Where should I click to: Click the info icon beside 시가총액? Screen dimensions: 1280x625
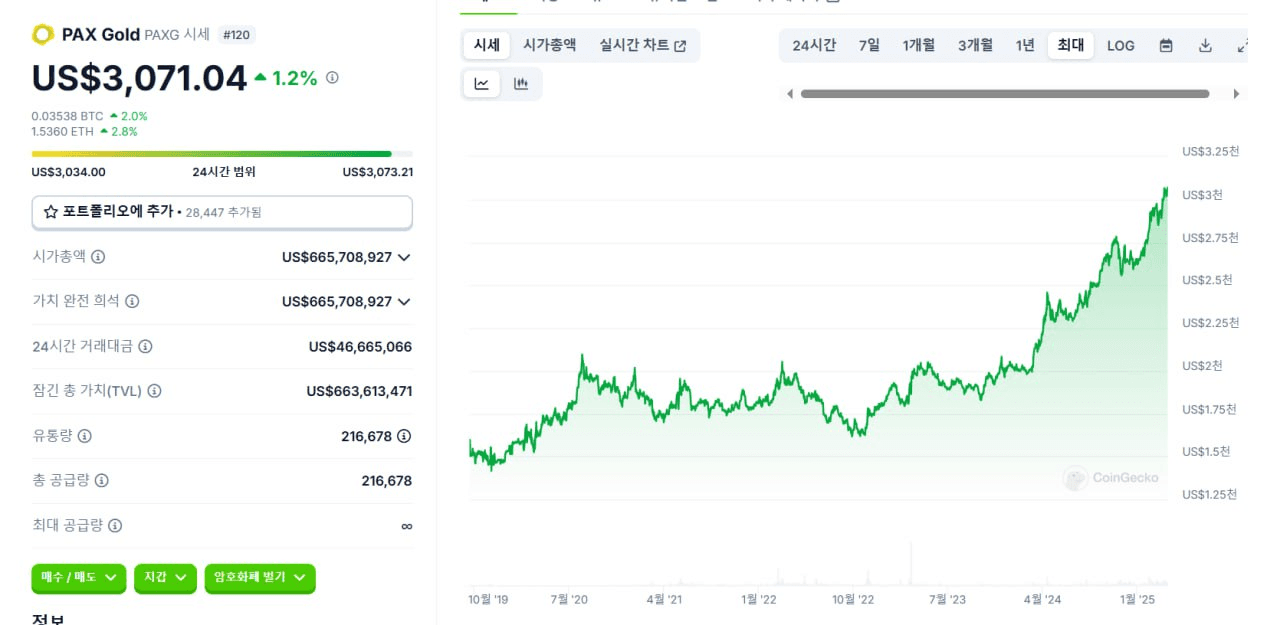pos(98,257)
